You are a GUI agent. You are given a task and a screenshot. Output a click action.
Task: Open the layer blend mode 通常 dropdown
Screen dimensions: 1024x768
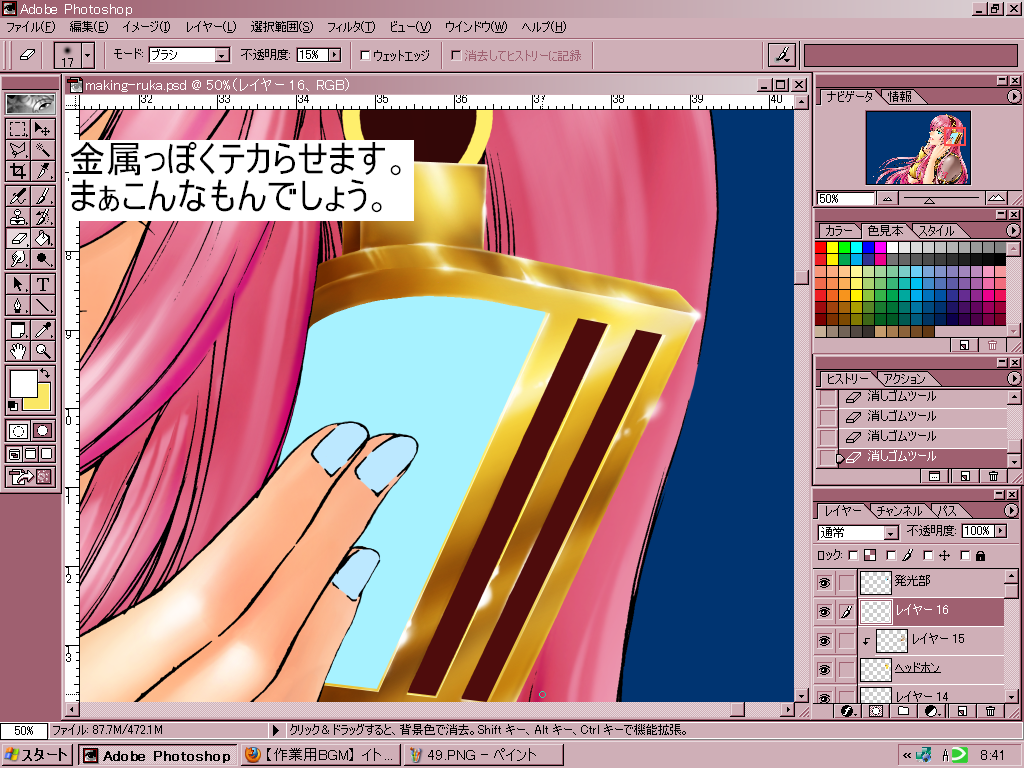point(890,533)
